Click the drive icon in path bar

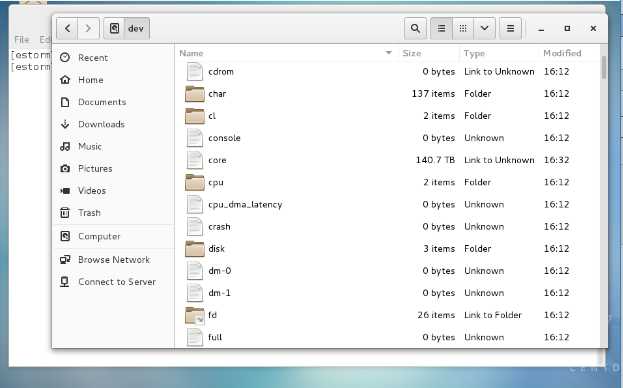pyautogui.click(x=114, y=28)
